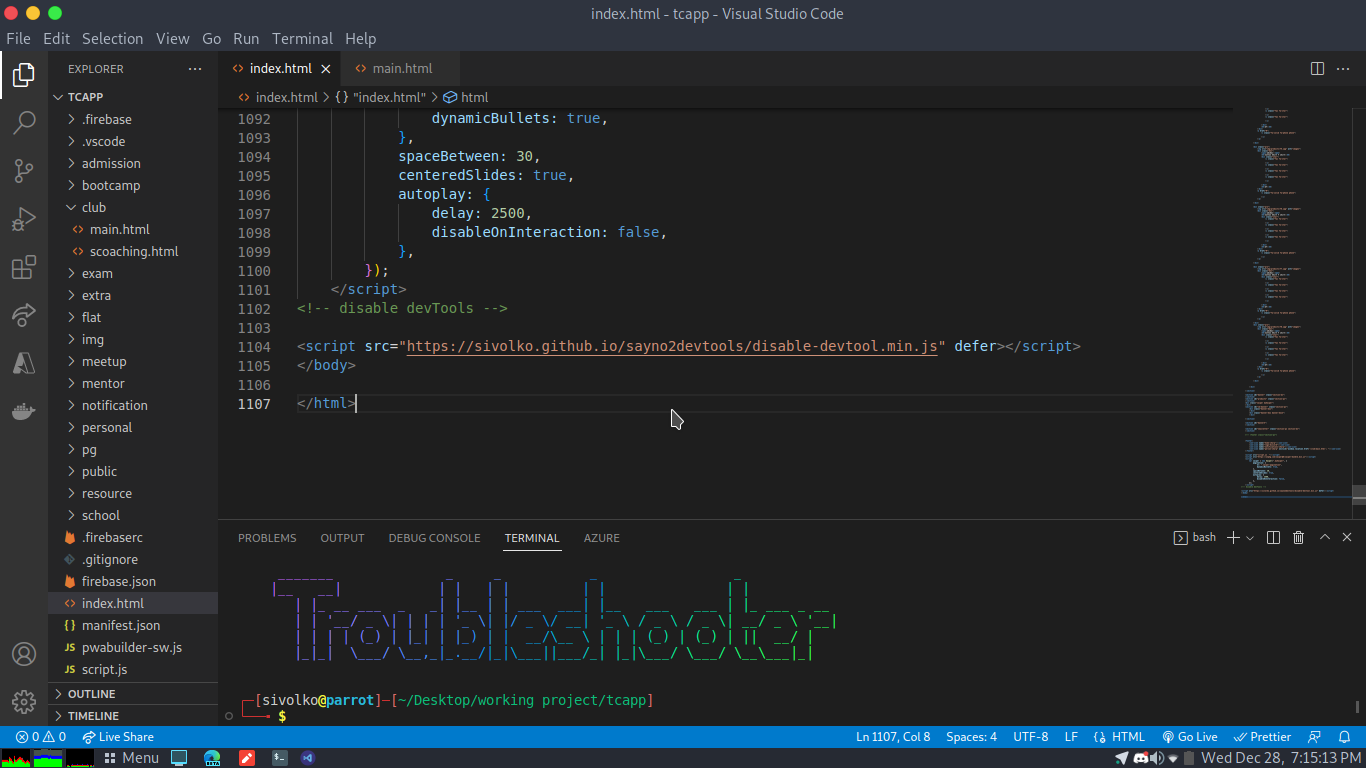Go to line via Ln 1107, Col 8
The height and width of the screenshot is (768, 1366).
click(x=893, y=737)
